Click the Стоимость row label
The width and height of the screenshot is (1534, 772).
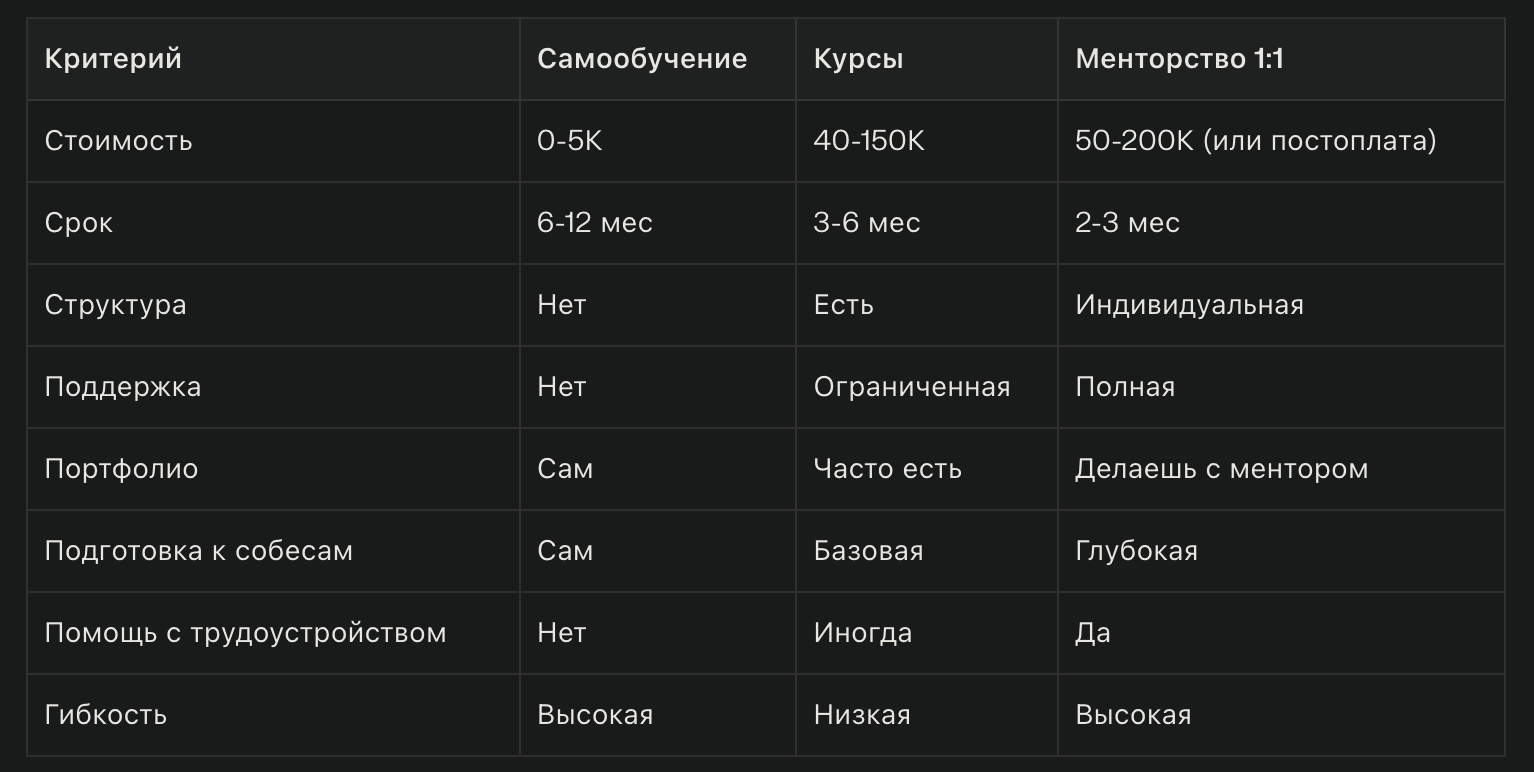tap(118, 141)
